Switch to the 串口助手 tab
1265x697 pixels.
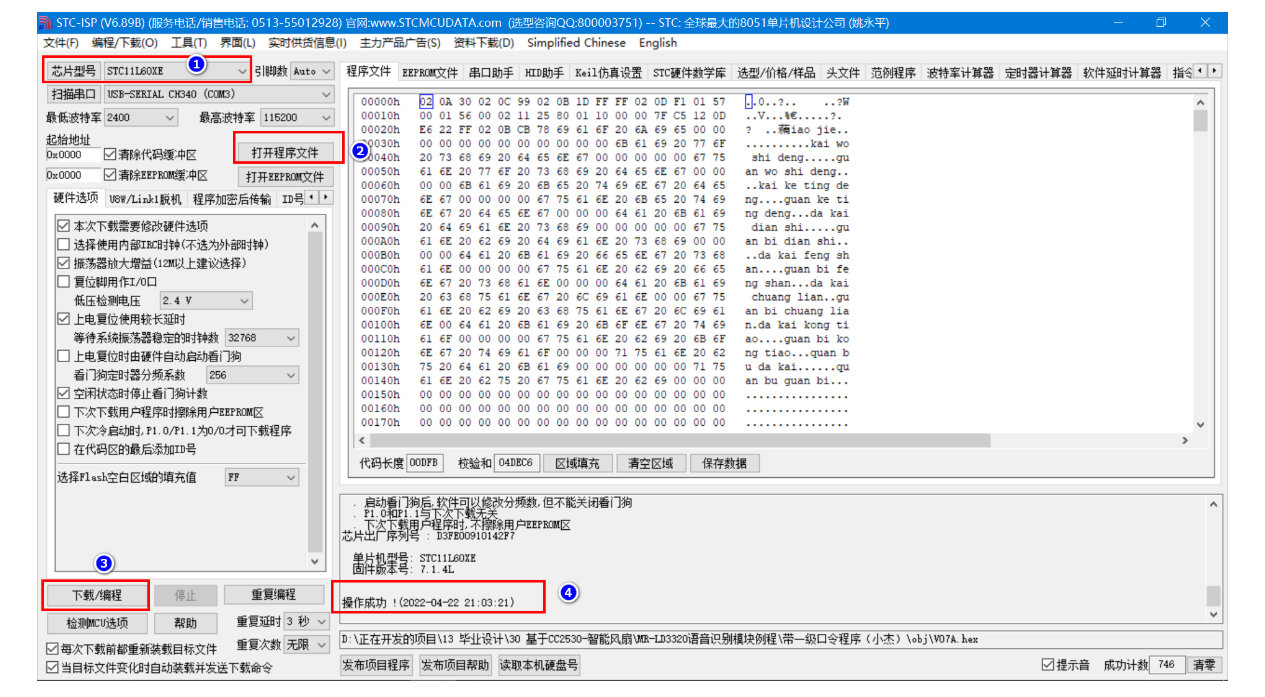[491, 73]
